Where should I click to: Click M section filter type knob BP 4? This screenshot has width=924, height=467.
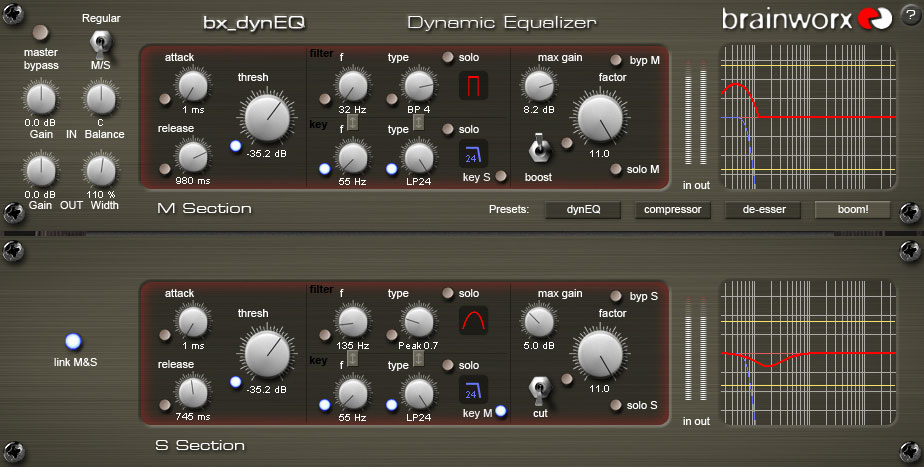[x=418, y=85]
